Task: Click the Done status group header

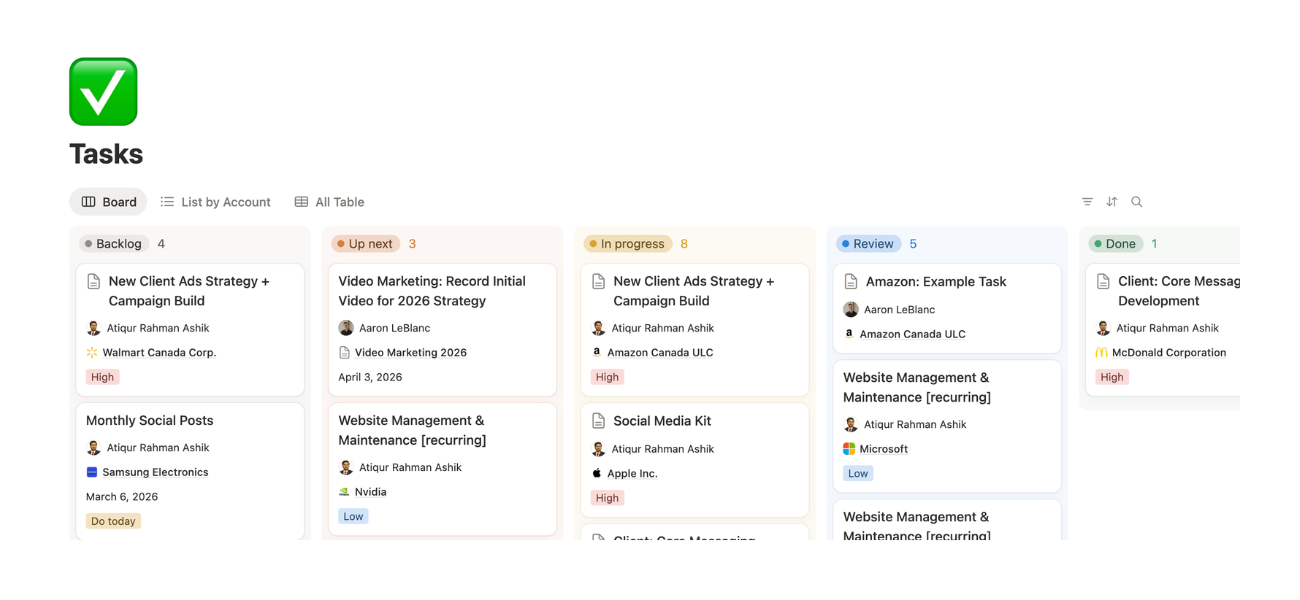Action: click(1116, 244)
